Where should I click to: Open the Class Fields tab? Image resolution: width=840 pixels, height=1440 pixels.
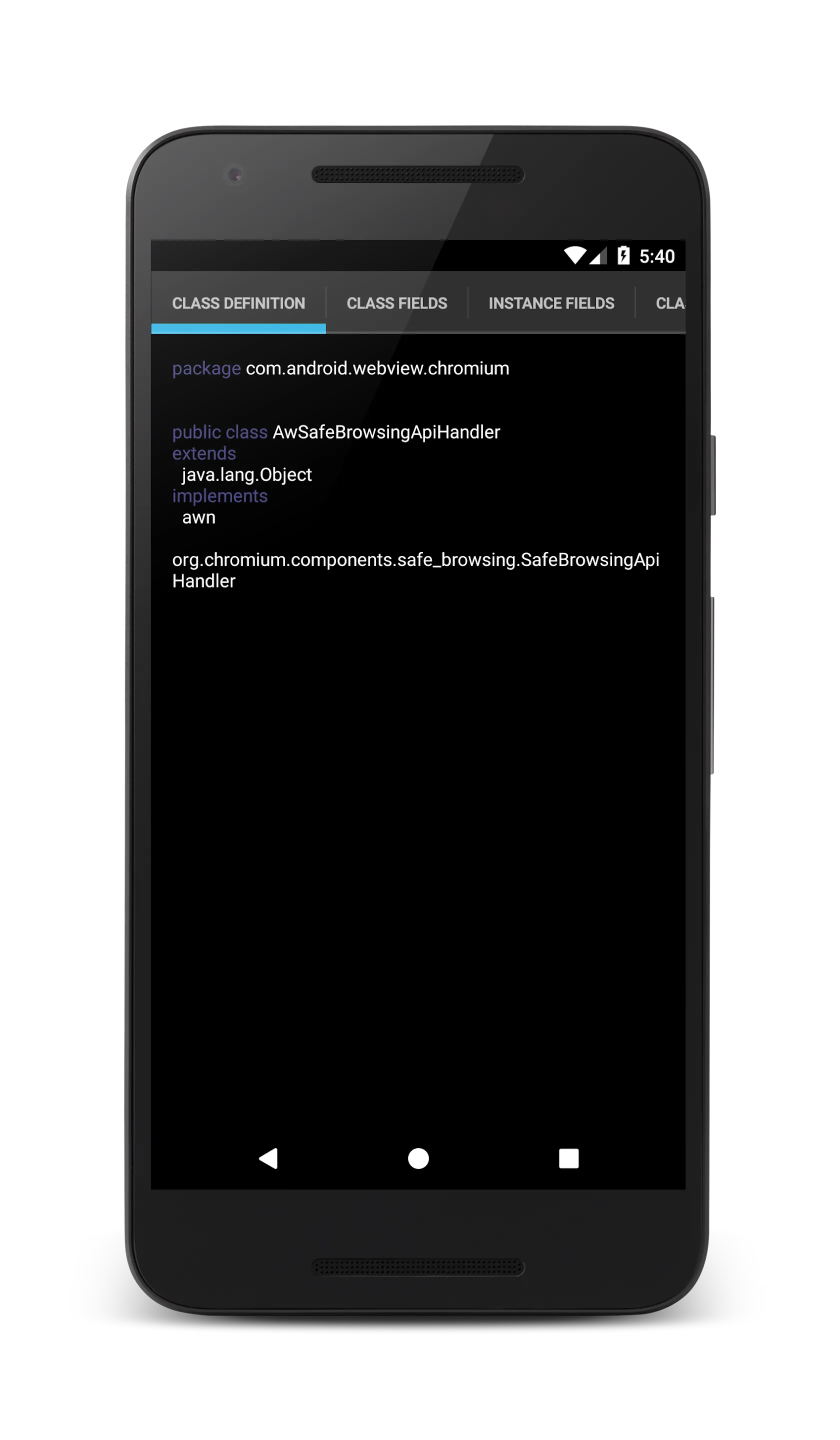[397, 303]
